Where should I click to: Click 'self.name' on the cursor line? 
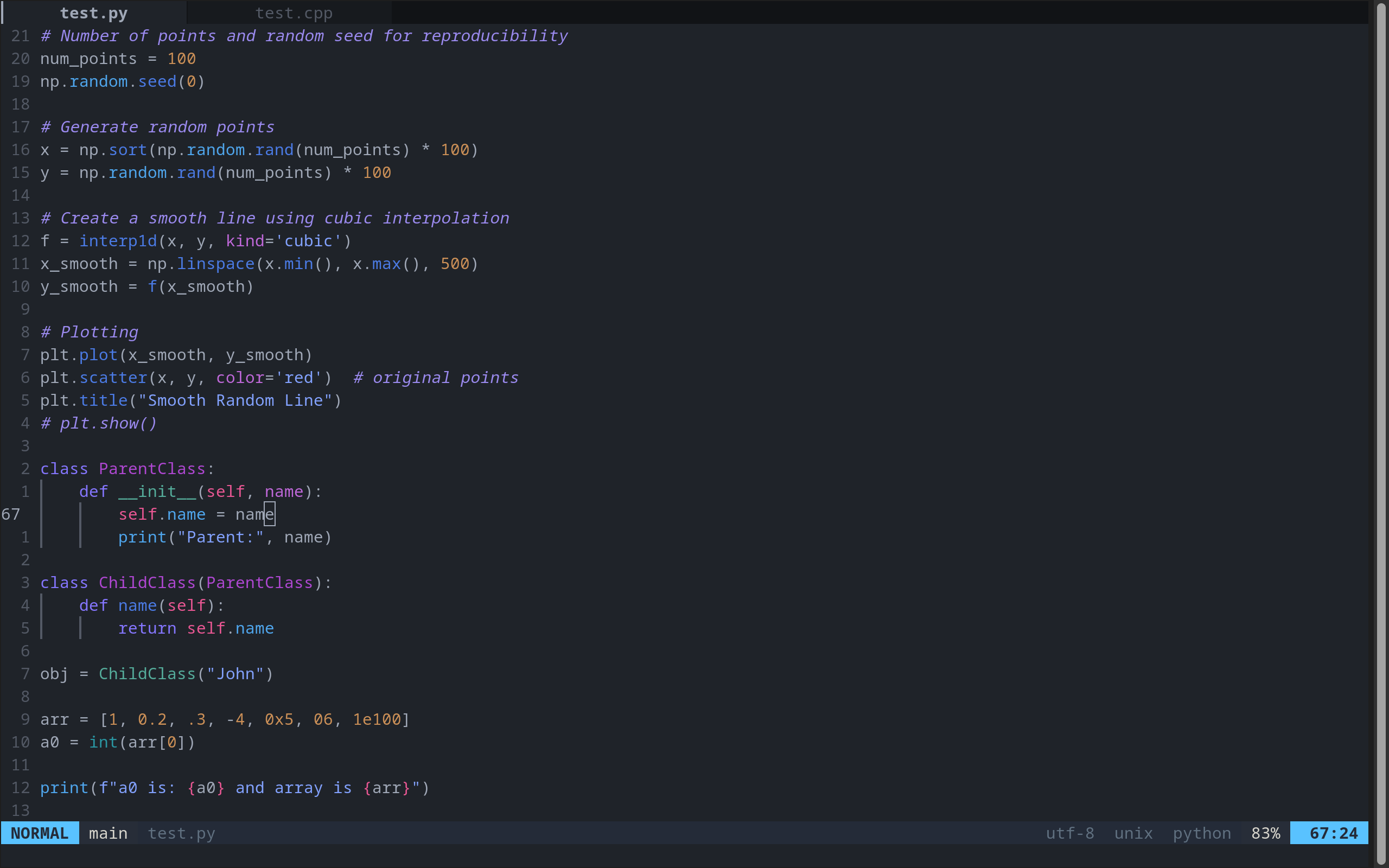(x=162, y=514)
